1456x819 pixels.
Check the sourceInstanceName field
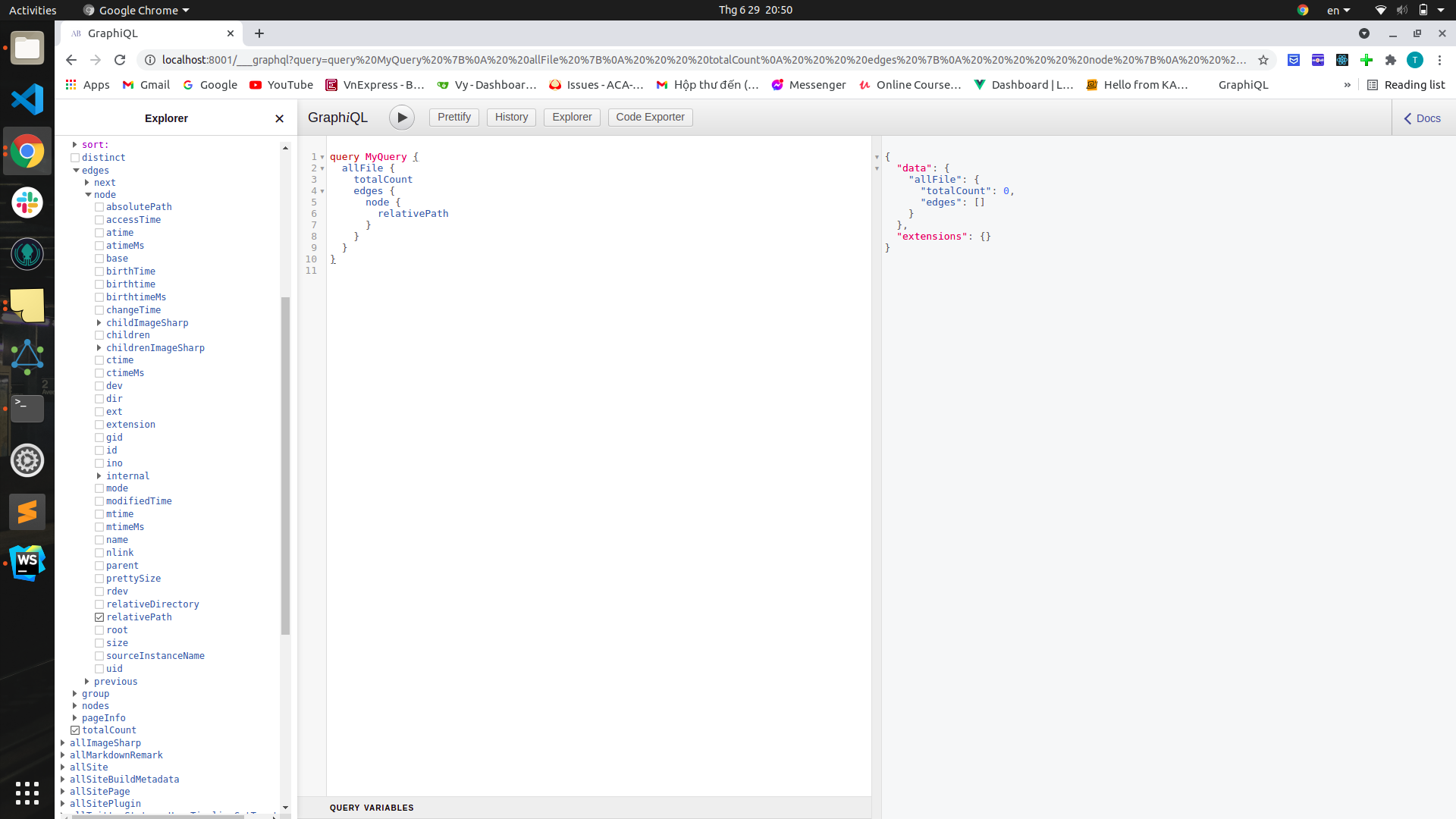coord(99,656)
